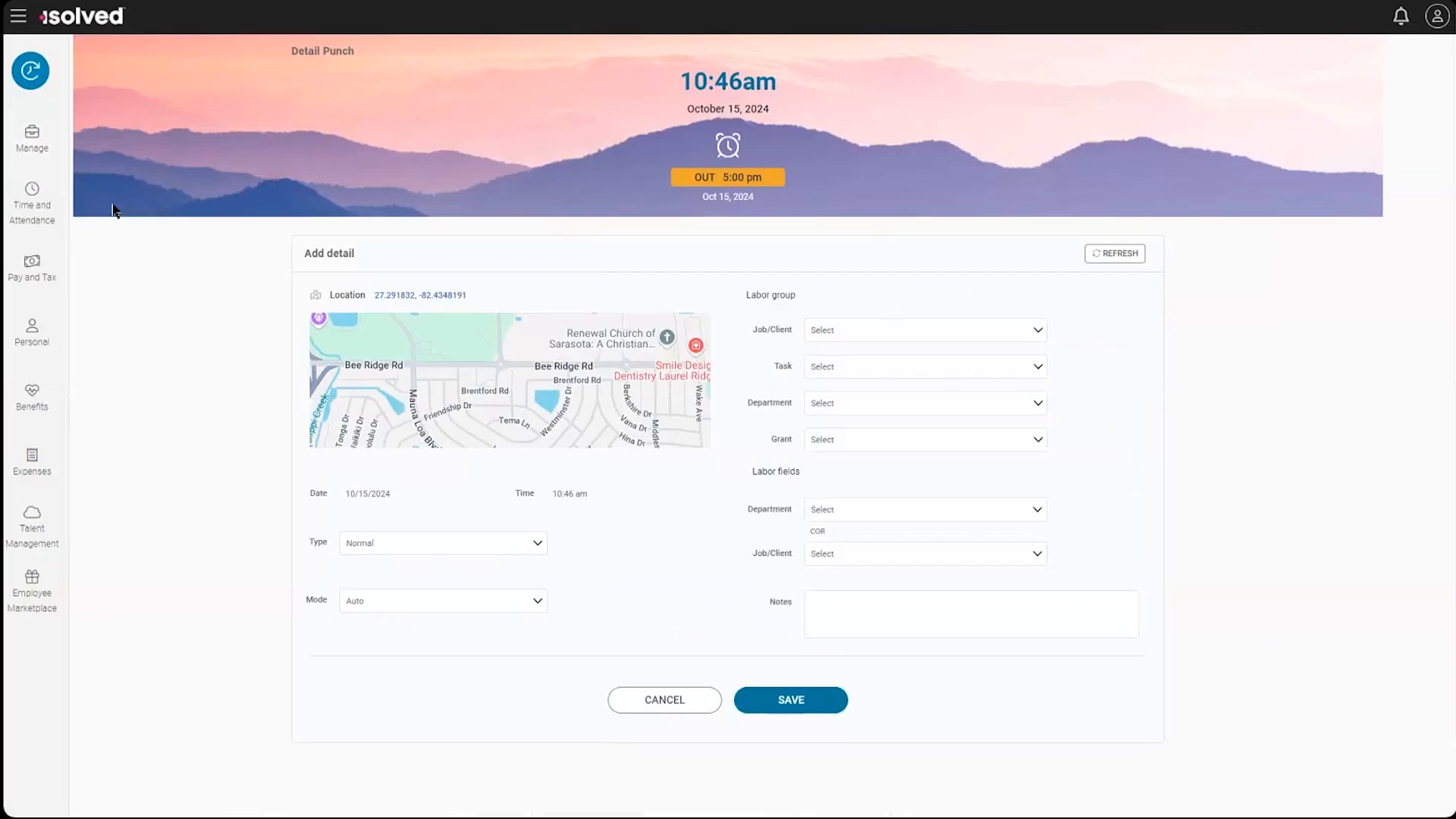Click the SAVE button
Image resolution: width=1456 pixels, height=819 pixels.
[790, 700]
